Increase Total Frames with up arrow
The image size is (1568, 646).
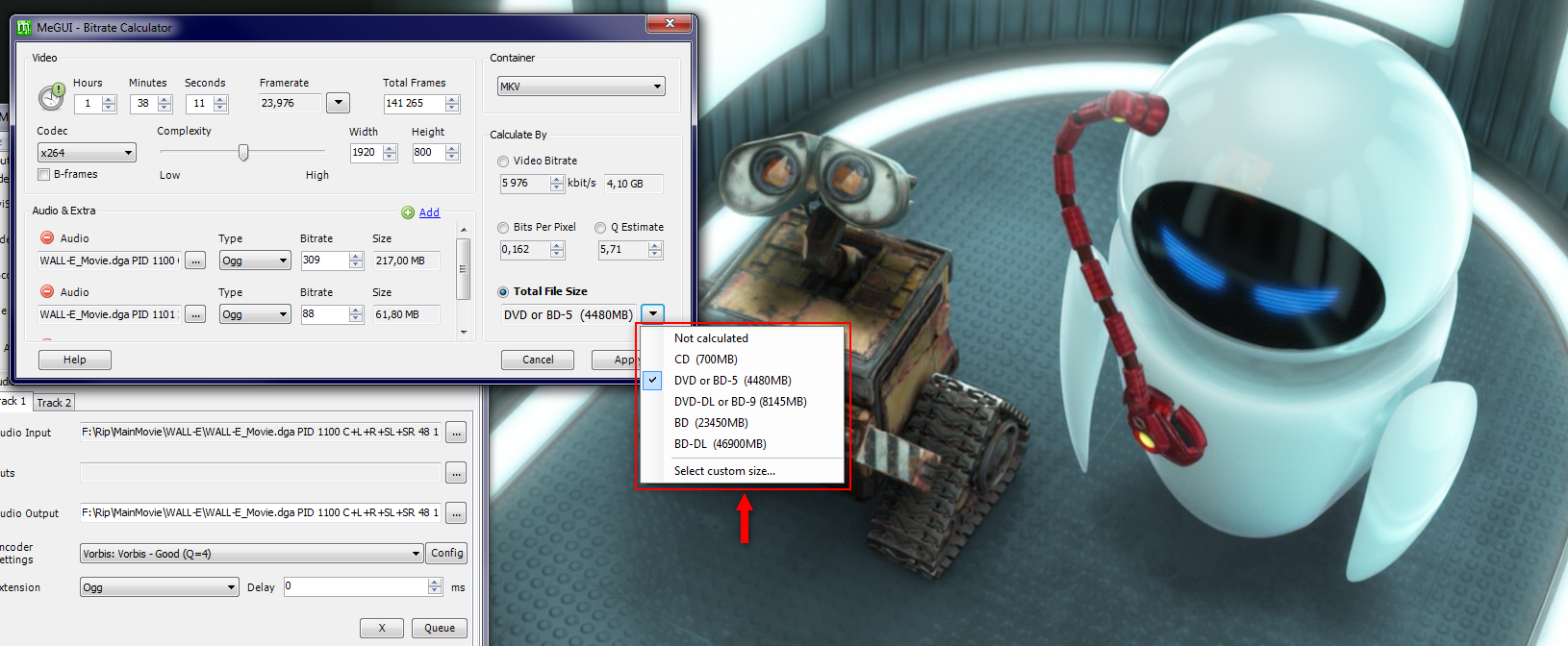coord(452,99)
